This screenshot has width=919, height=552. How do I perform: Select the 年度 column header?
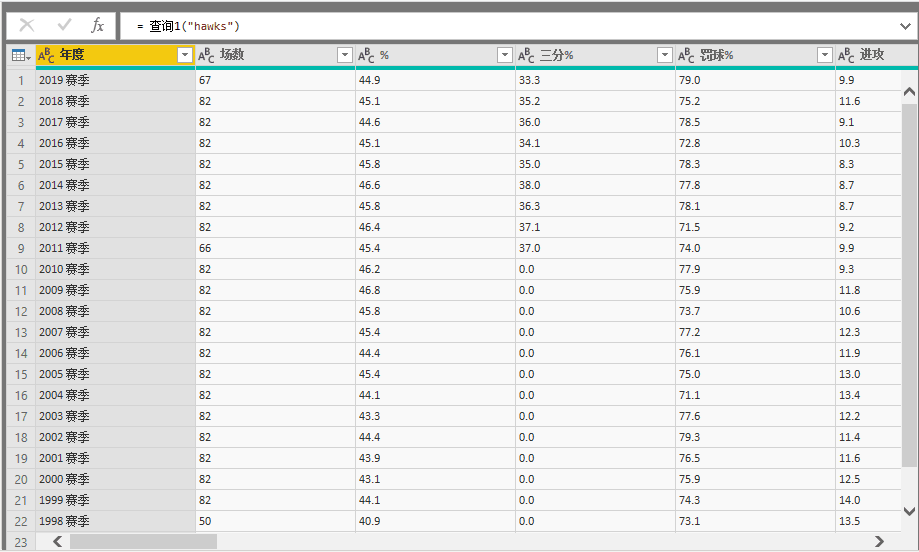115,56
